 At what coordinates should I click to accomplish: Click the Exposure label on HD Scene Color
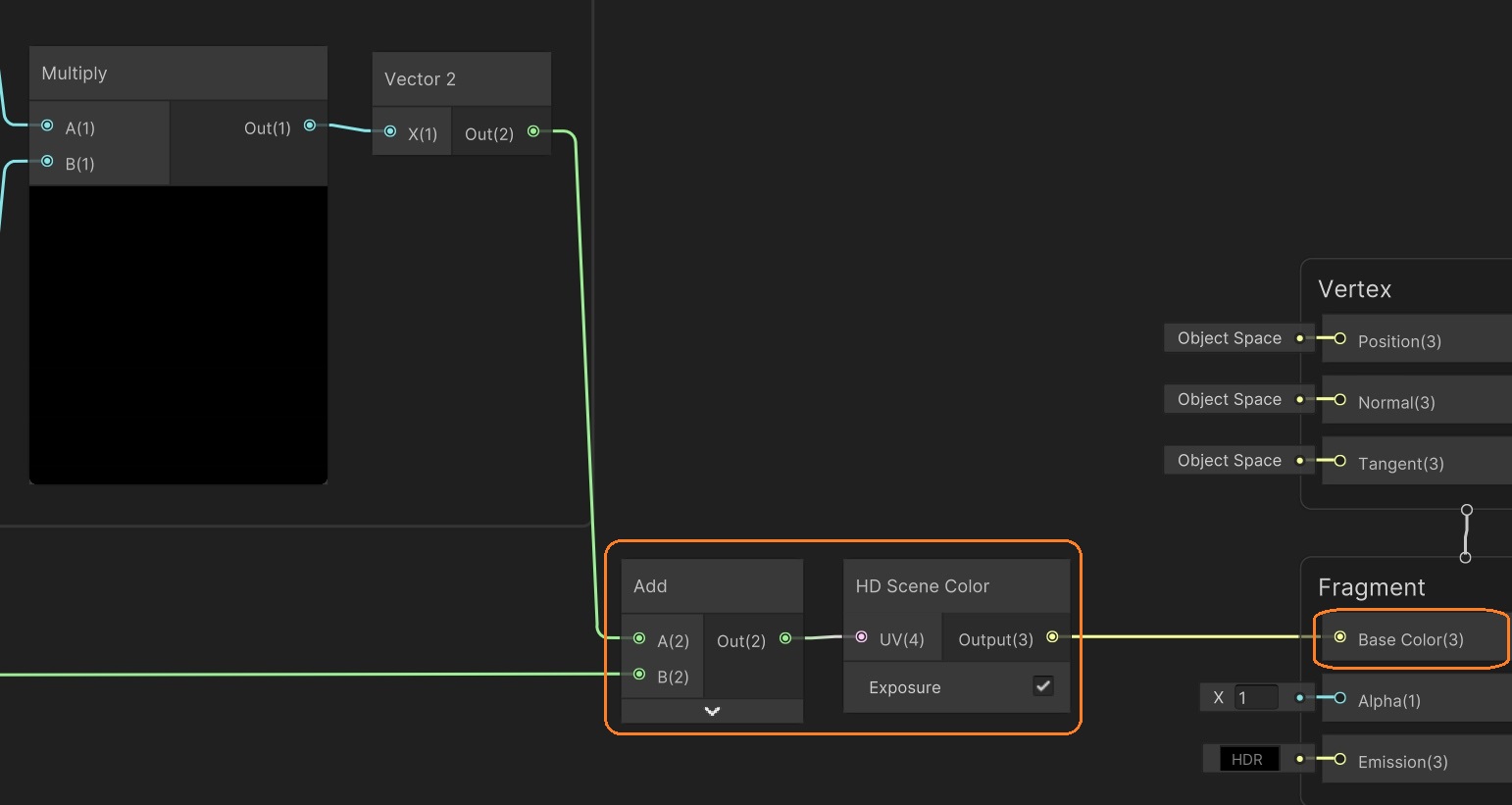904,687
